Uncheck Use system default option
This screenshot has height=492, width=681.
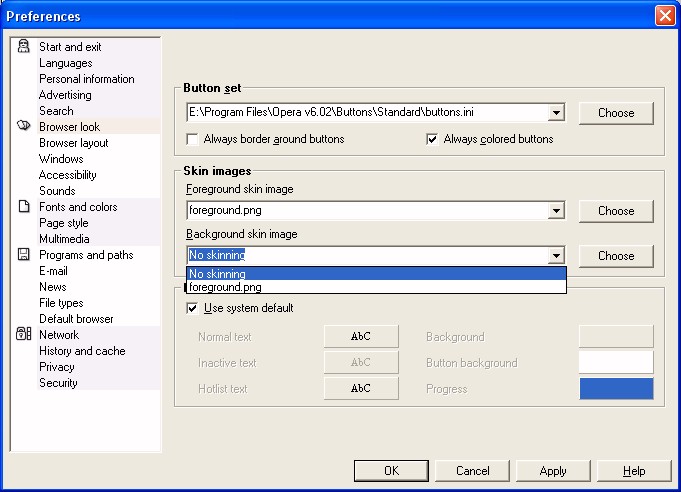coord(193,307)
